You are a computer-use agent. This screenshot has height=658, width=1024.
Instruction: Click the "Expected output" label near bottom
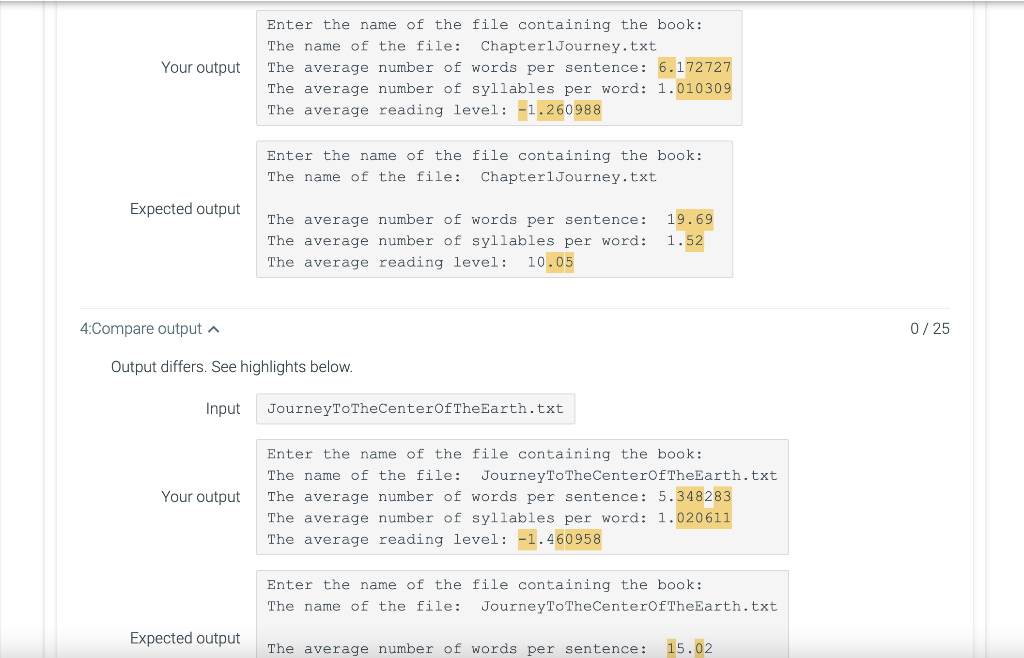[x=185, y=638]
